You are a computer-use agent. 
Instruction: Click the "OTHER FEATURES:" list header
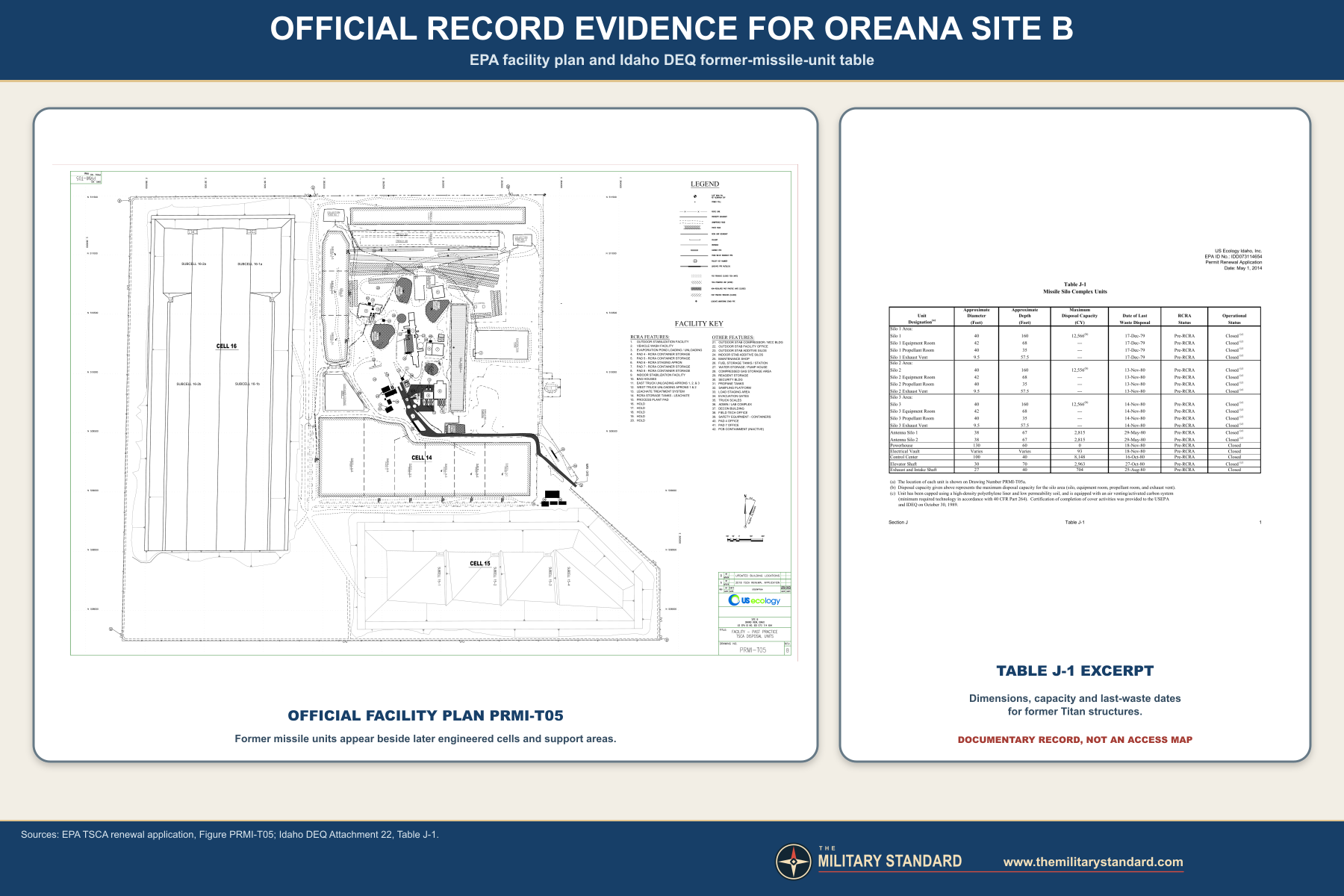[733, 337]
